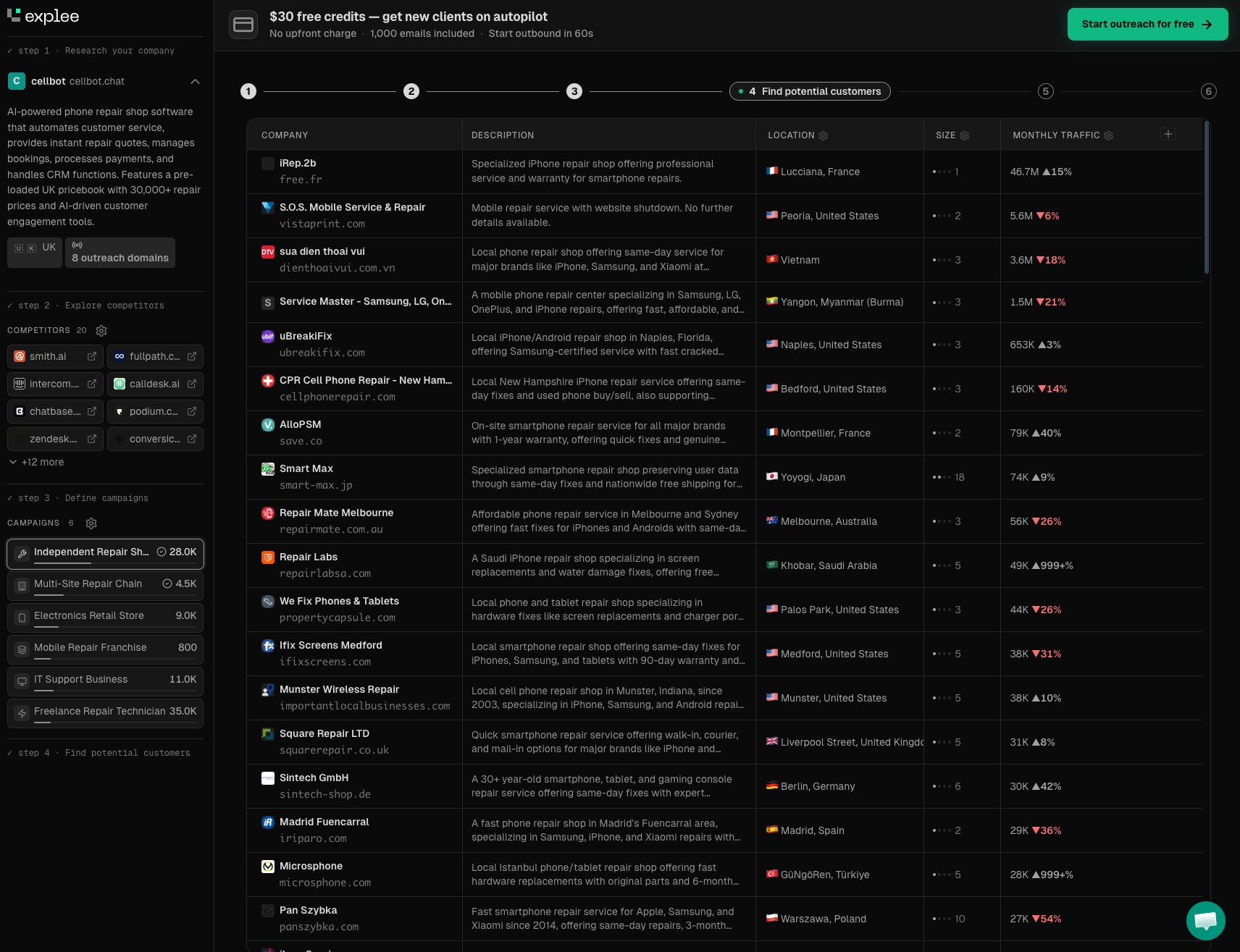This screenshot has height=952, width=1240.
Task: Click step 1 Research your company
Action: pyautogui.click(x=91, y=51)
